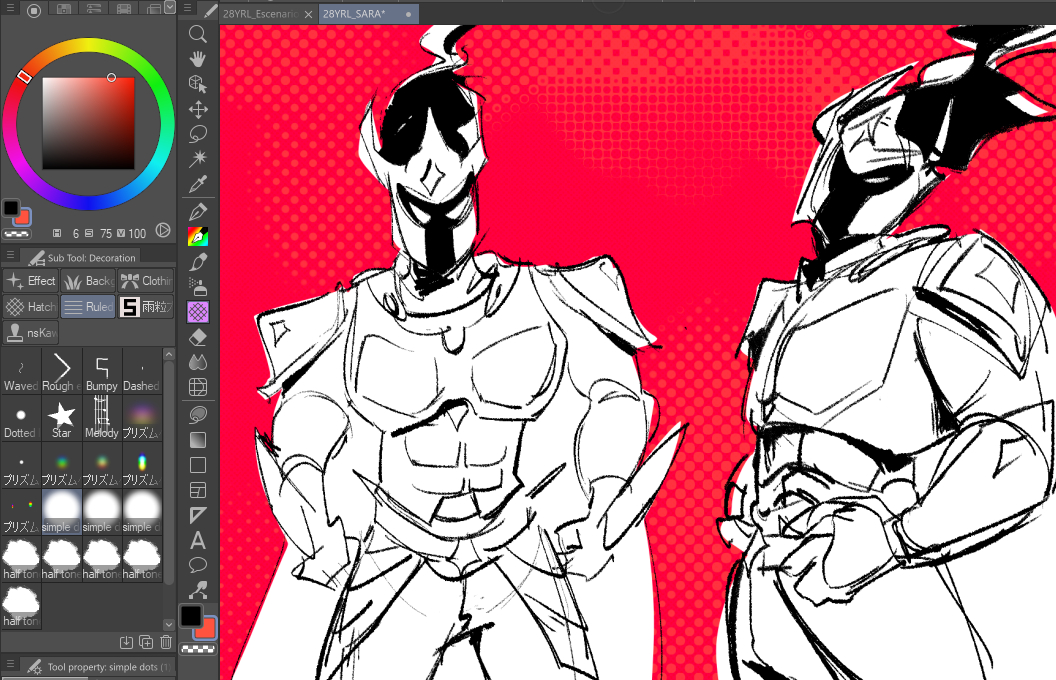Select the Hatching sub tool group
The width and height of the screenshot is (1056, 680).
(30, 307)
